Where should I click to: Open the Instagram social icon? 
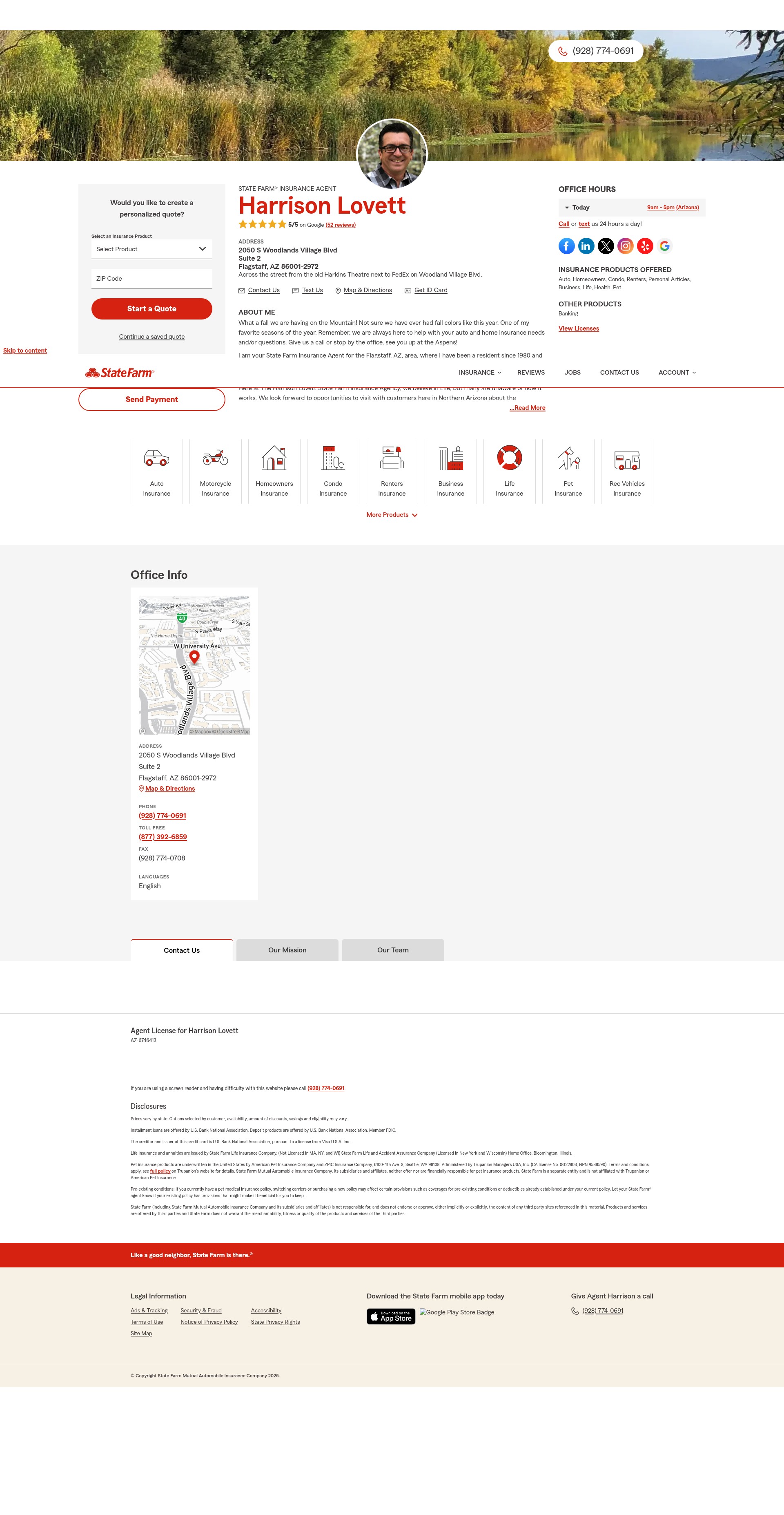(625, 246)
